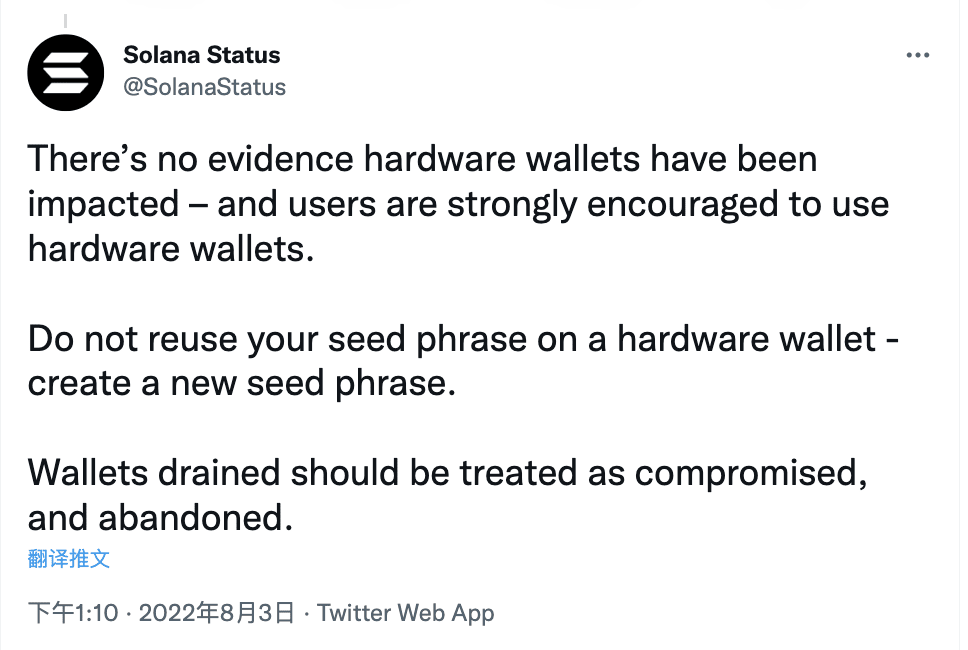968x650 pixels.
Task: Open the 下午1:10 timestamp link
Action: [x=73, y=613]
